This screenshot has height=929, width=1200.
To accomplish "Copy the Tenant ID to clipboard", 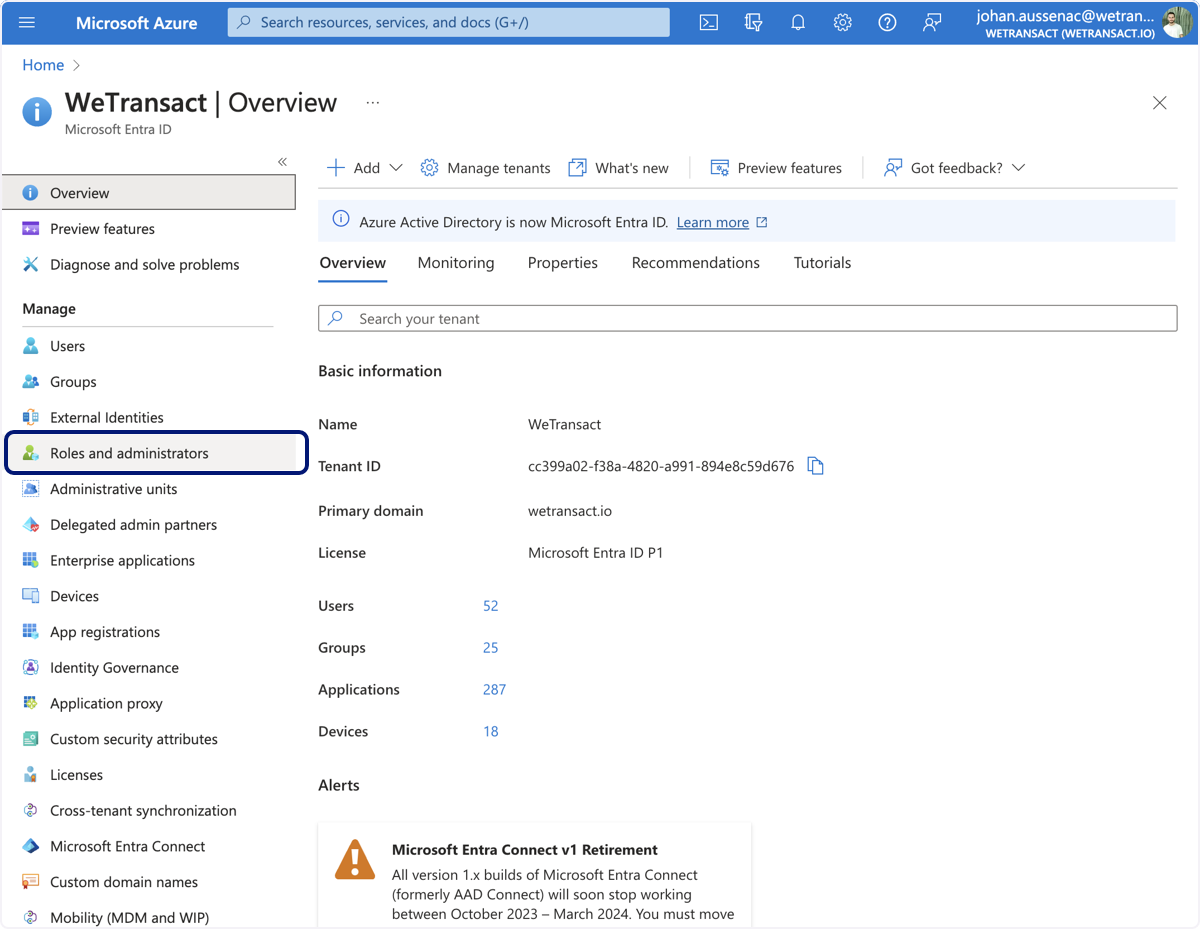I will pos(815,466).
